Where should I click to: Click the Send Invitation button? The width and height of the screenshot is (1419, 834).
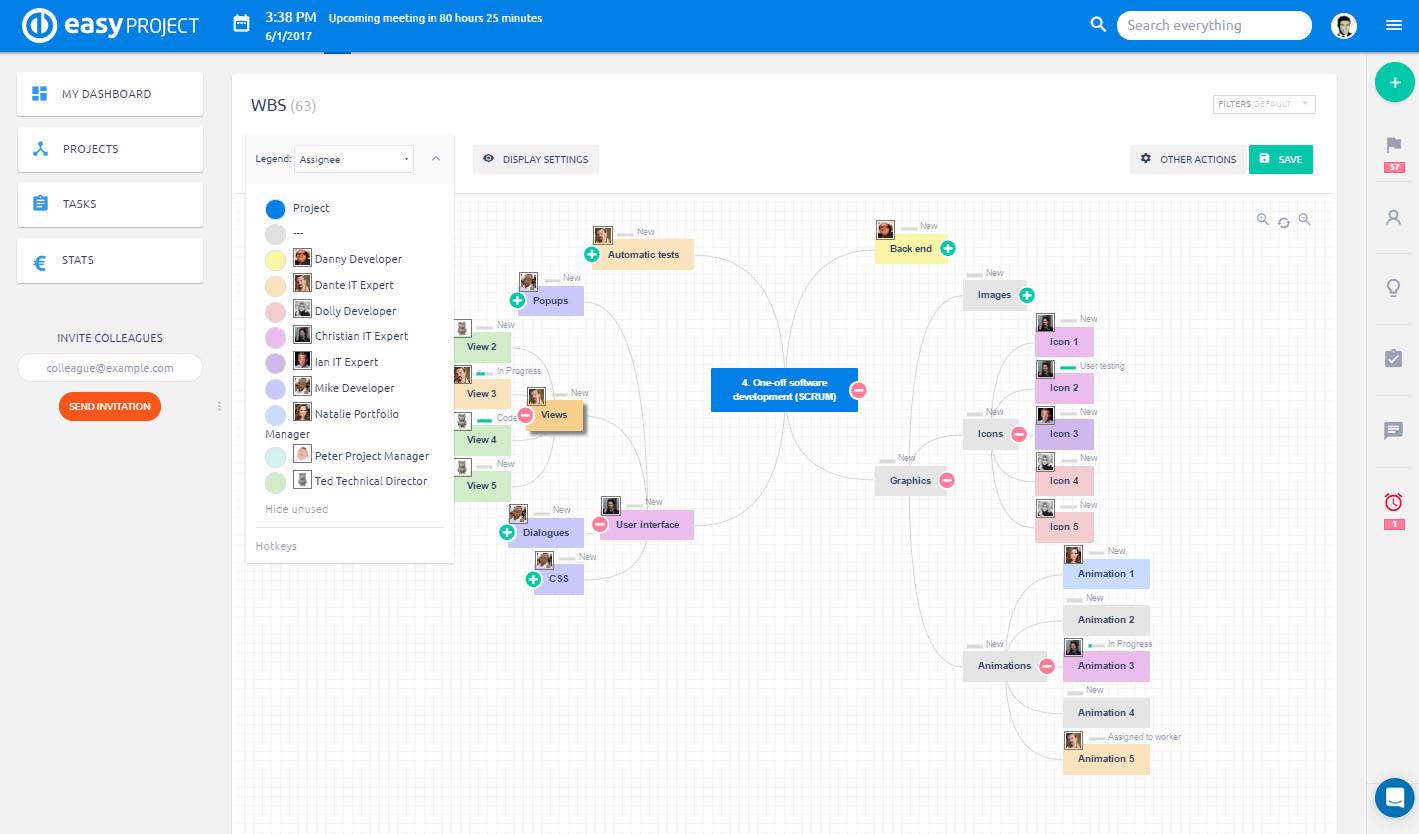click(110, 406)
